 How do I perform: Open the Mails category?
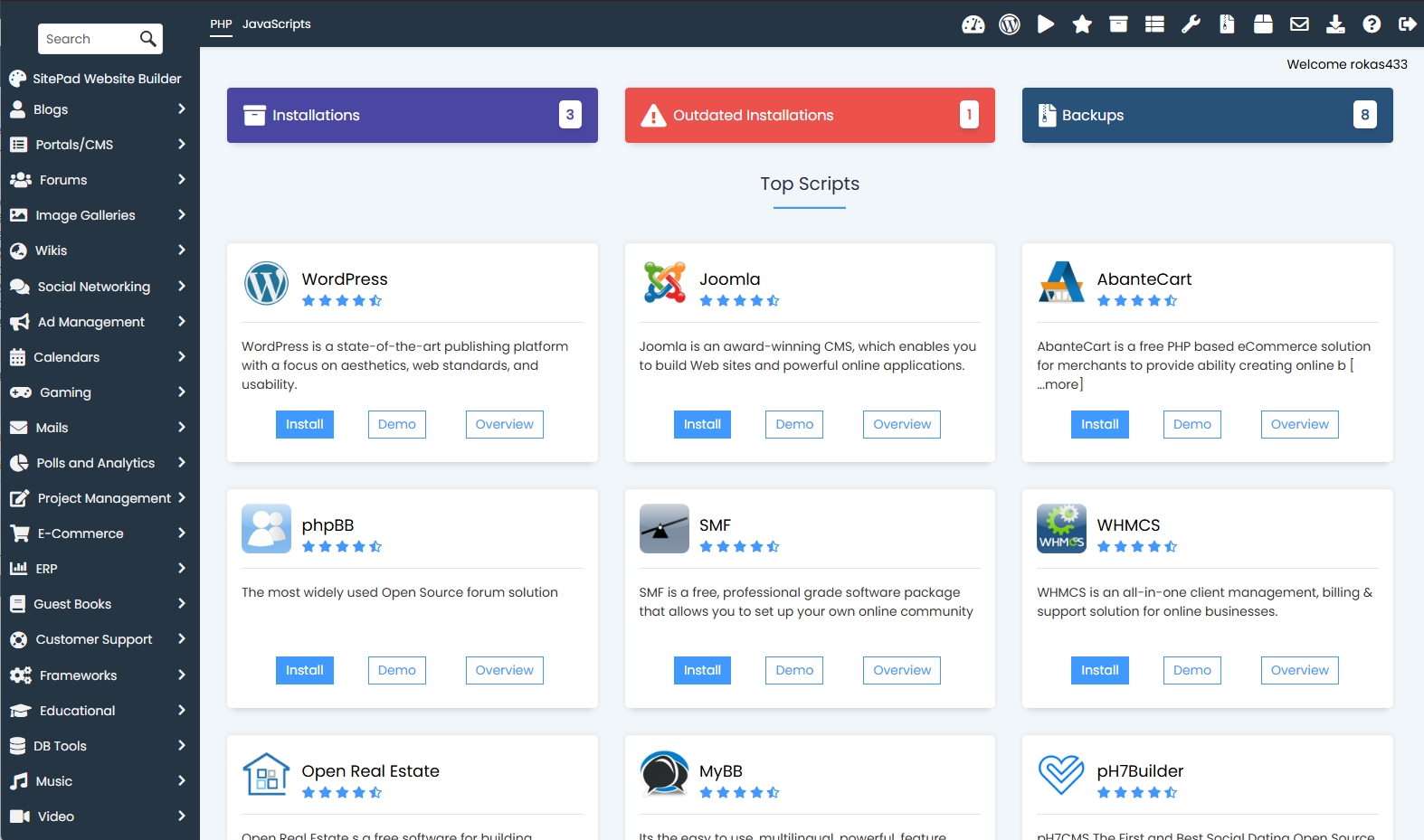pyautogui.click(x=100, y=428)
